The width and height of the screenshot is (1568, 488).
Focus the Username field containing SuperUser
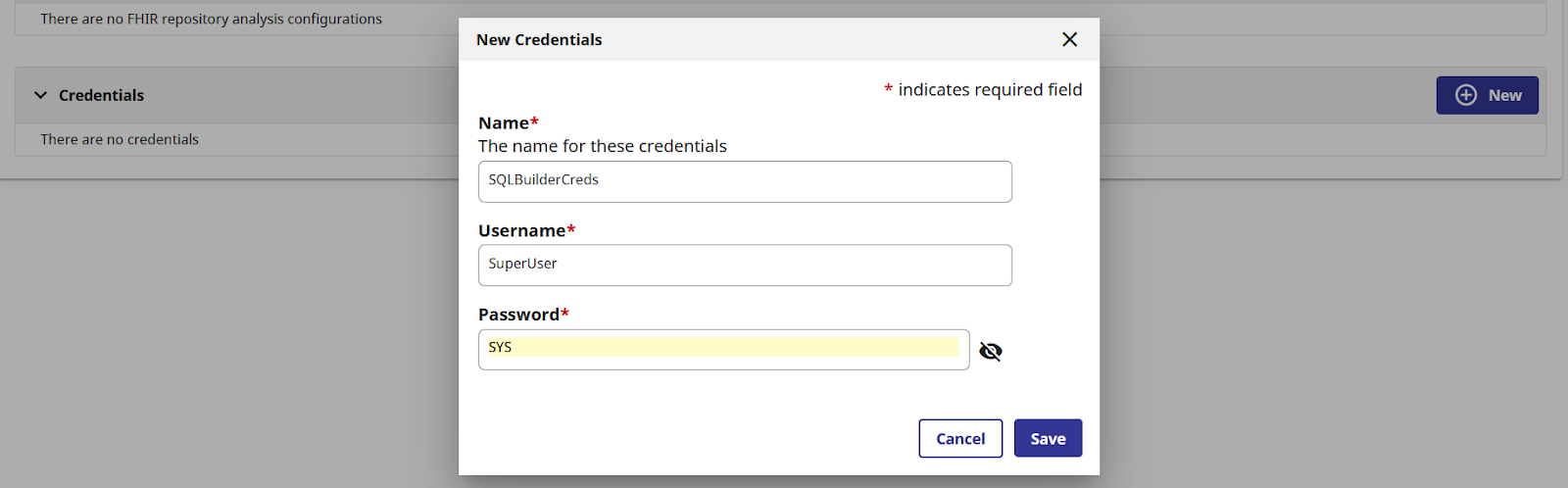(745, 265)
